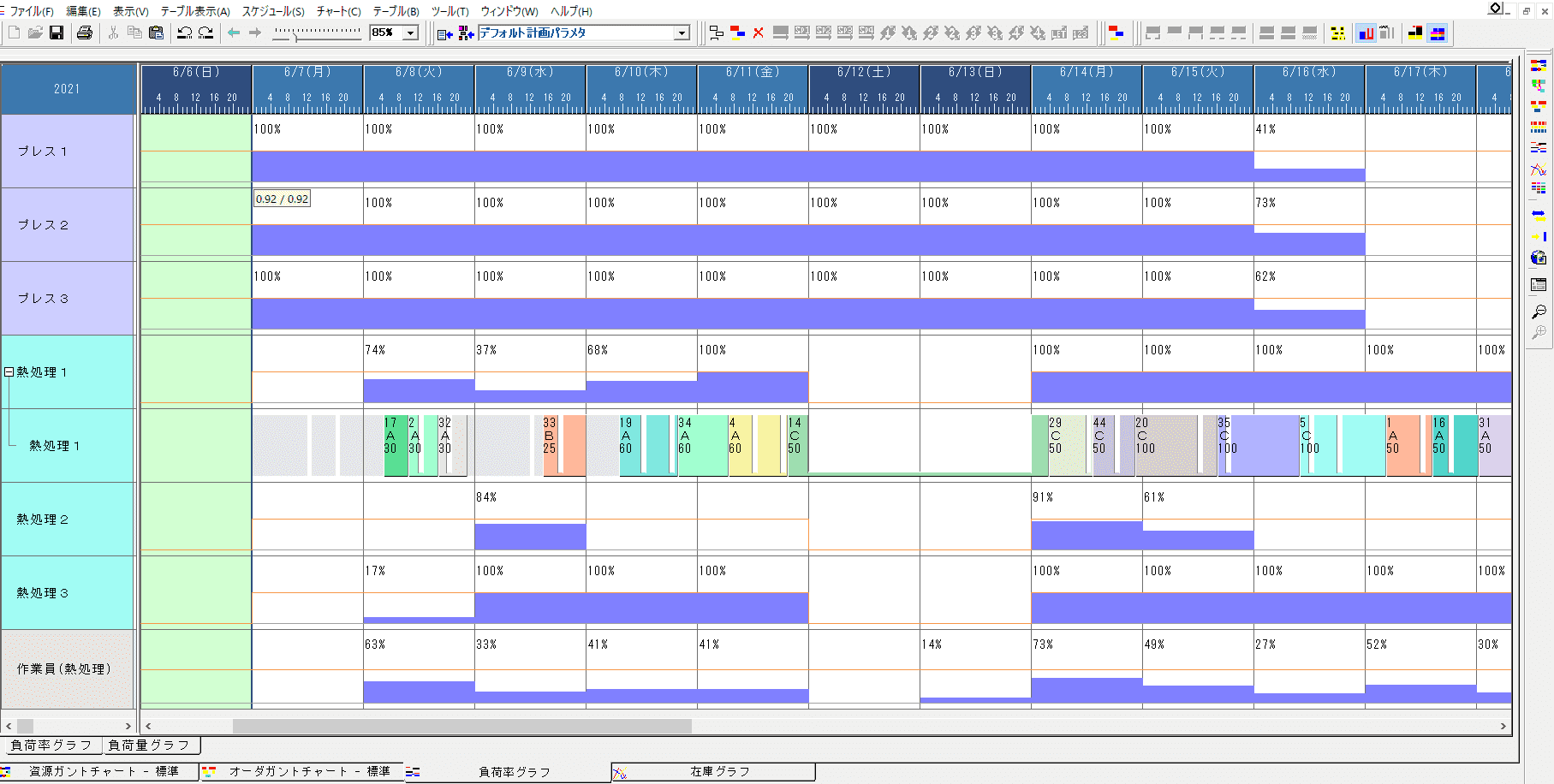Click the New document icon

click(14, 33)
